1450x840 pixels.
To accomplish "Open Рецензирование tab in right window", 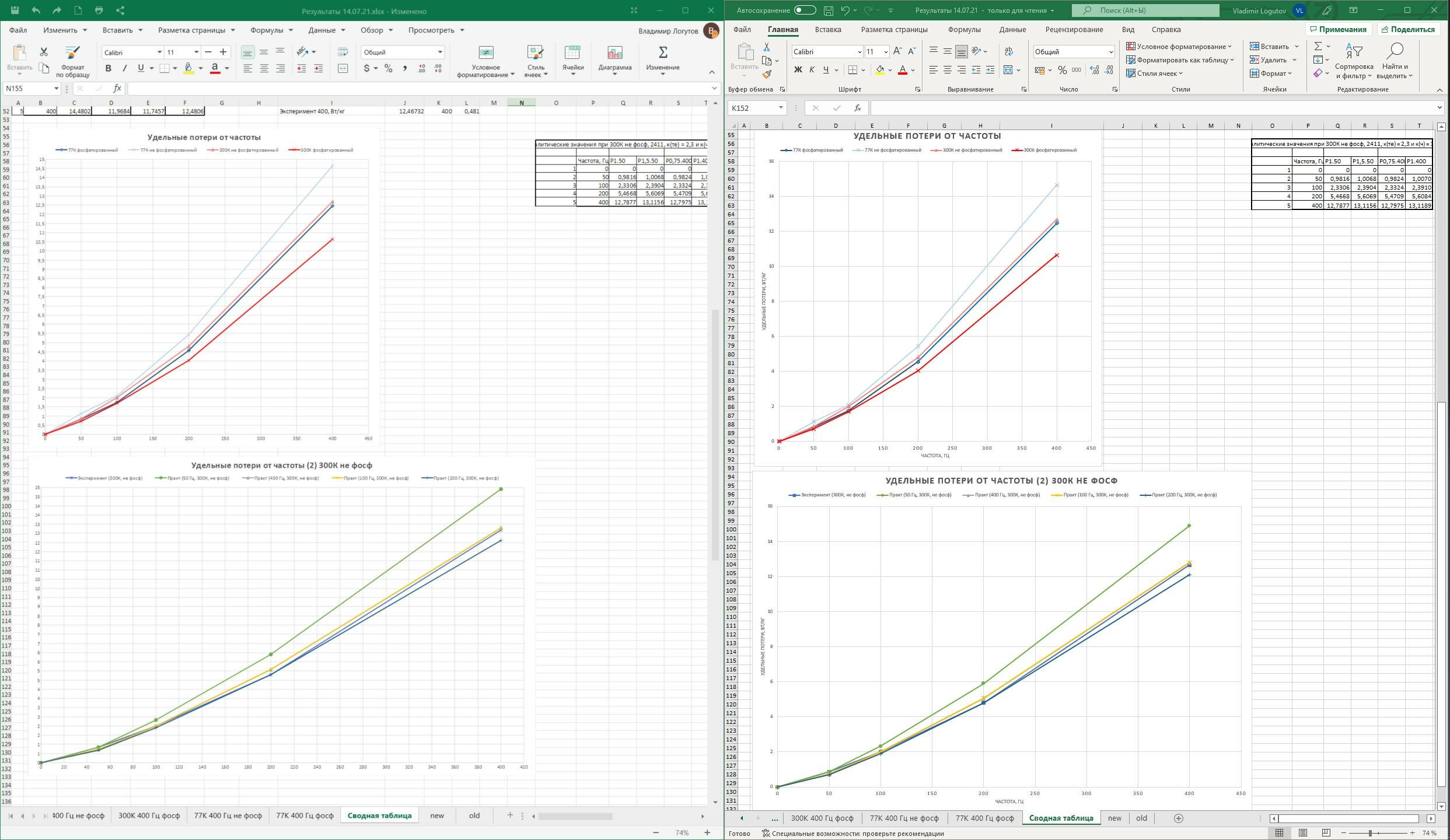I will (1074, 29).
